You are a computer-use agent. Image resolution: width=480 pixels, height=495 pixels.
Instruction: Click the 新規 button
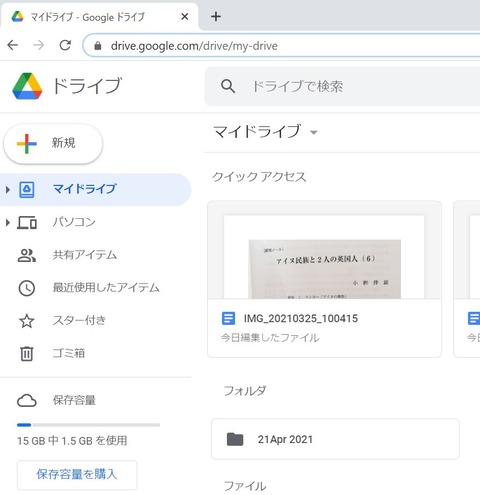tap(53, 144)
